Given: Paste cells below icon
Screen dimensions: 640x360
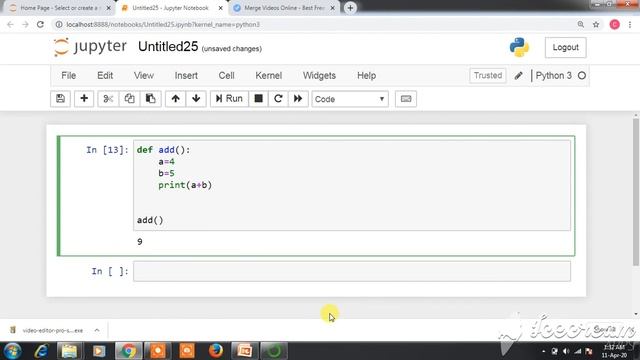Looking at the screenshot, I should (151, 99).
